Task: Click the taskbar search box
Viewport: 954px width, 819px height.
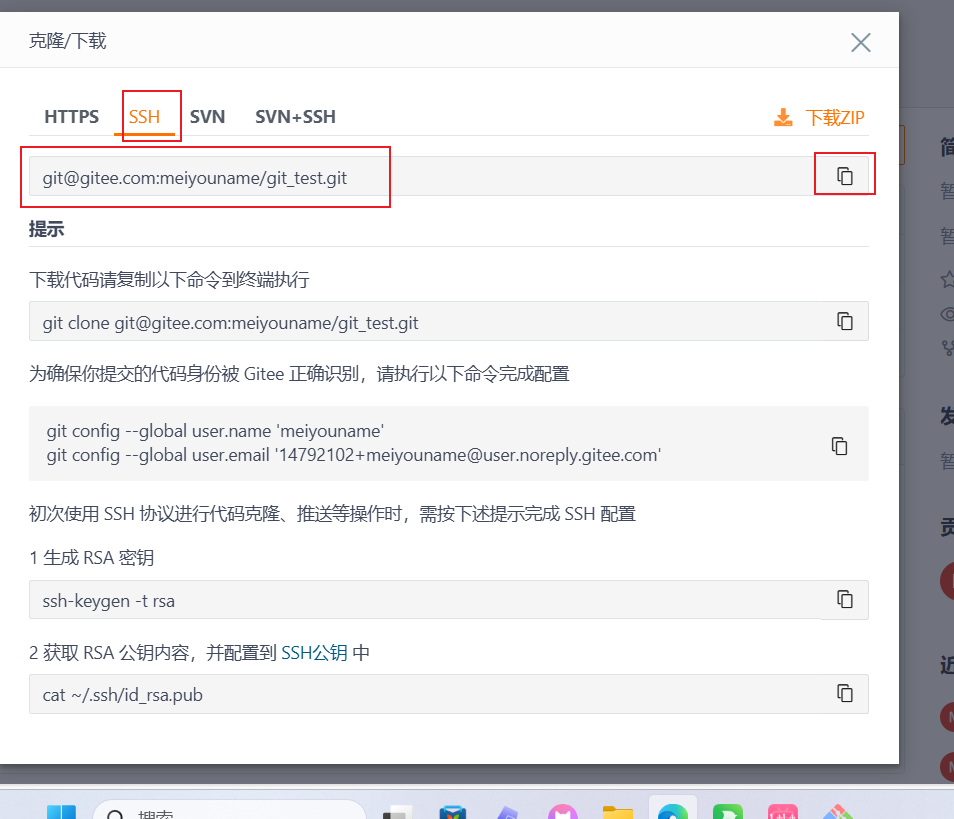Action: 229,811
